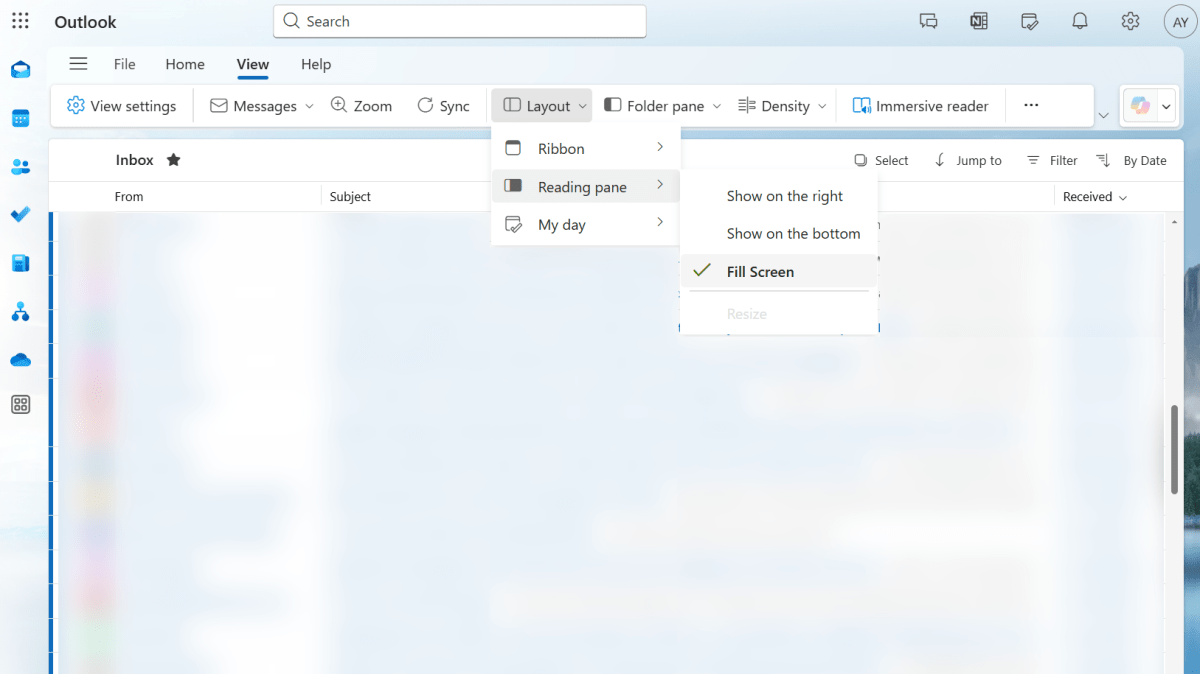Open the OneDrive cloud icon
This screenshot has height=674, width=1200.
20,360
